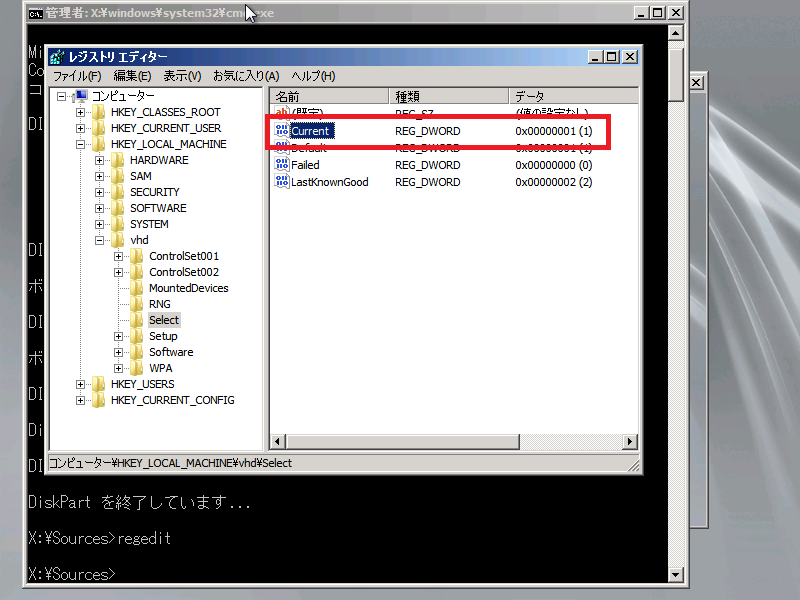Select the Setup key label
The height and width of the screenshot is (600, 800).
click(163, 336)
